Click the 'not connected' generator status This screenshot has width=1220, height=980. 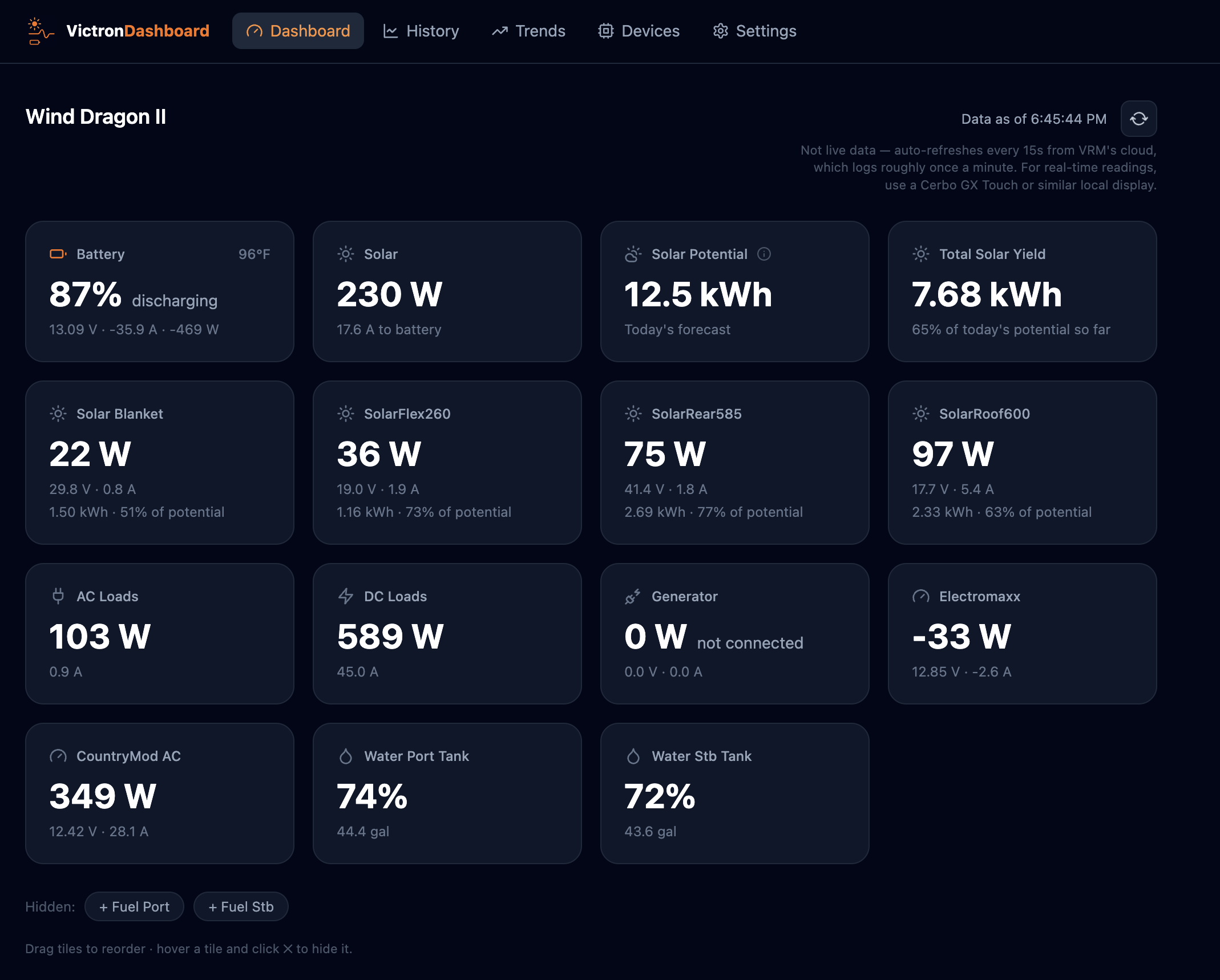(x=750, y=643)
